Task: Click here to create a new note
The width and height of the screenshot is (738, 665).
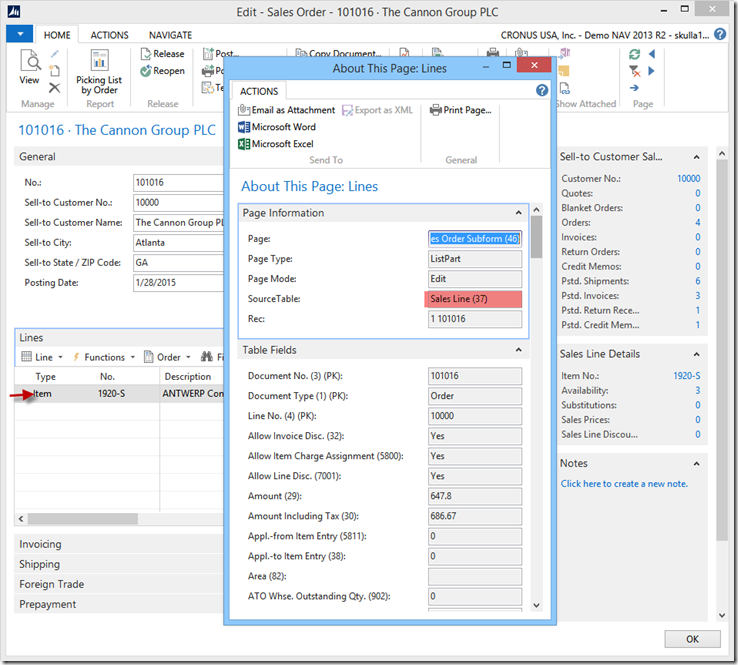Action: coord(624,484)
